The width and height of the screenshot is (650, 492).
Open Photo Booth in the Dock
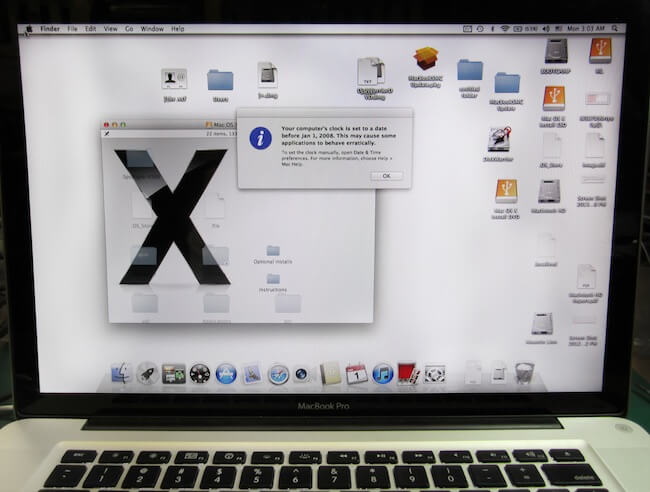(408, 373)
